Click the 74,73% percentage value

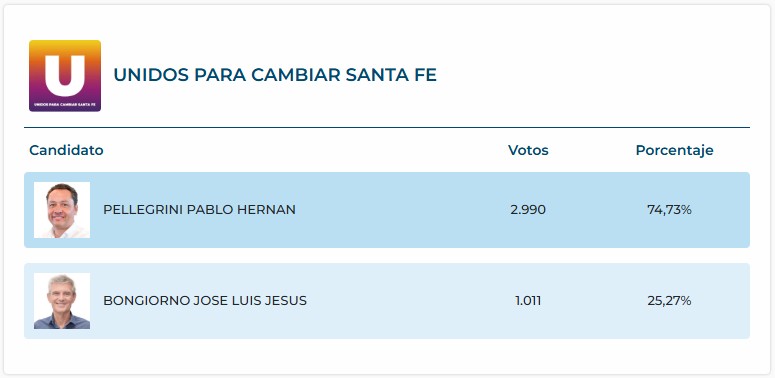coord(669,210)
